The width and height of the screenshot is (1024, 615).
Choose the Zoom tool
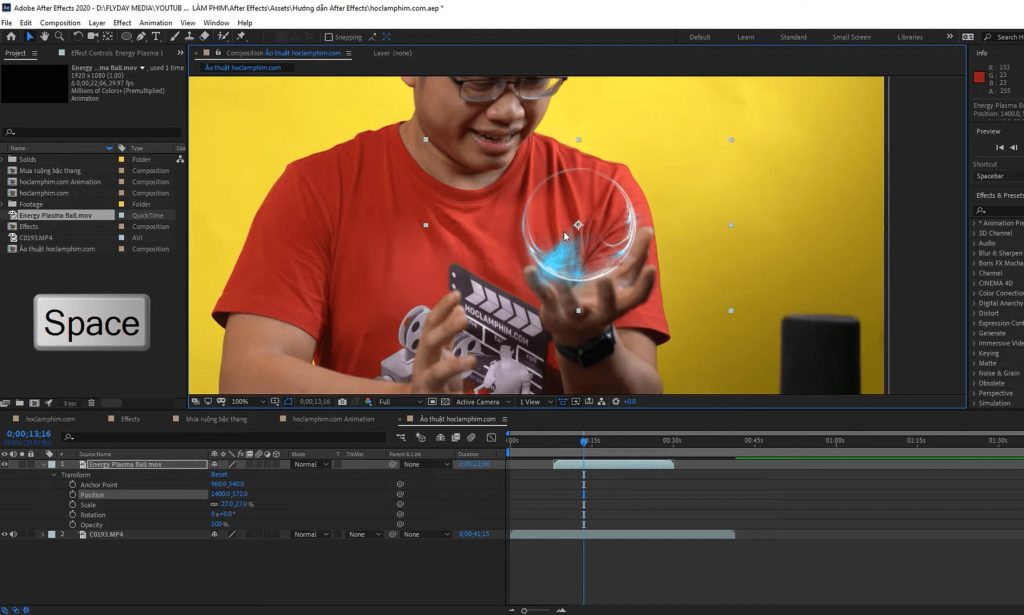click(57, 36)
